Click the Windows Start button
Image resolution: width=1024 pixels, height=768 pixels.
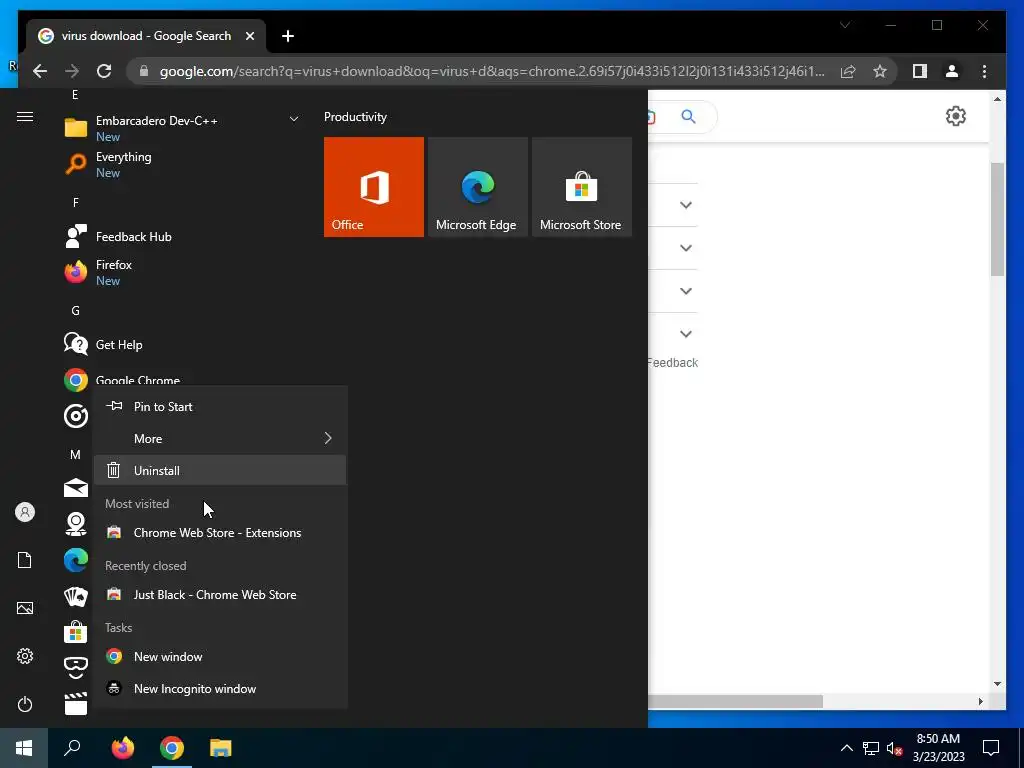pyautogui.click(x=24, y=748)
